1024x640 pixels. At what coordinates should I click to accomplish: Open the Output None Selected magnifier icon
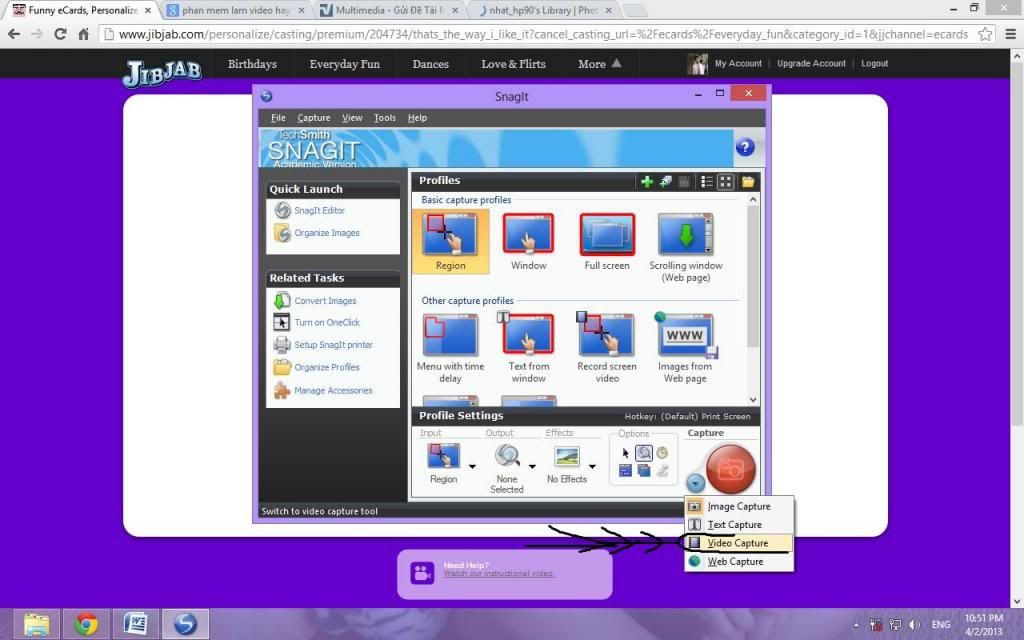[507, 456]
